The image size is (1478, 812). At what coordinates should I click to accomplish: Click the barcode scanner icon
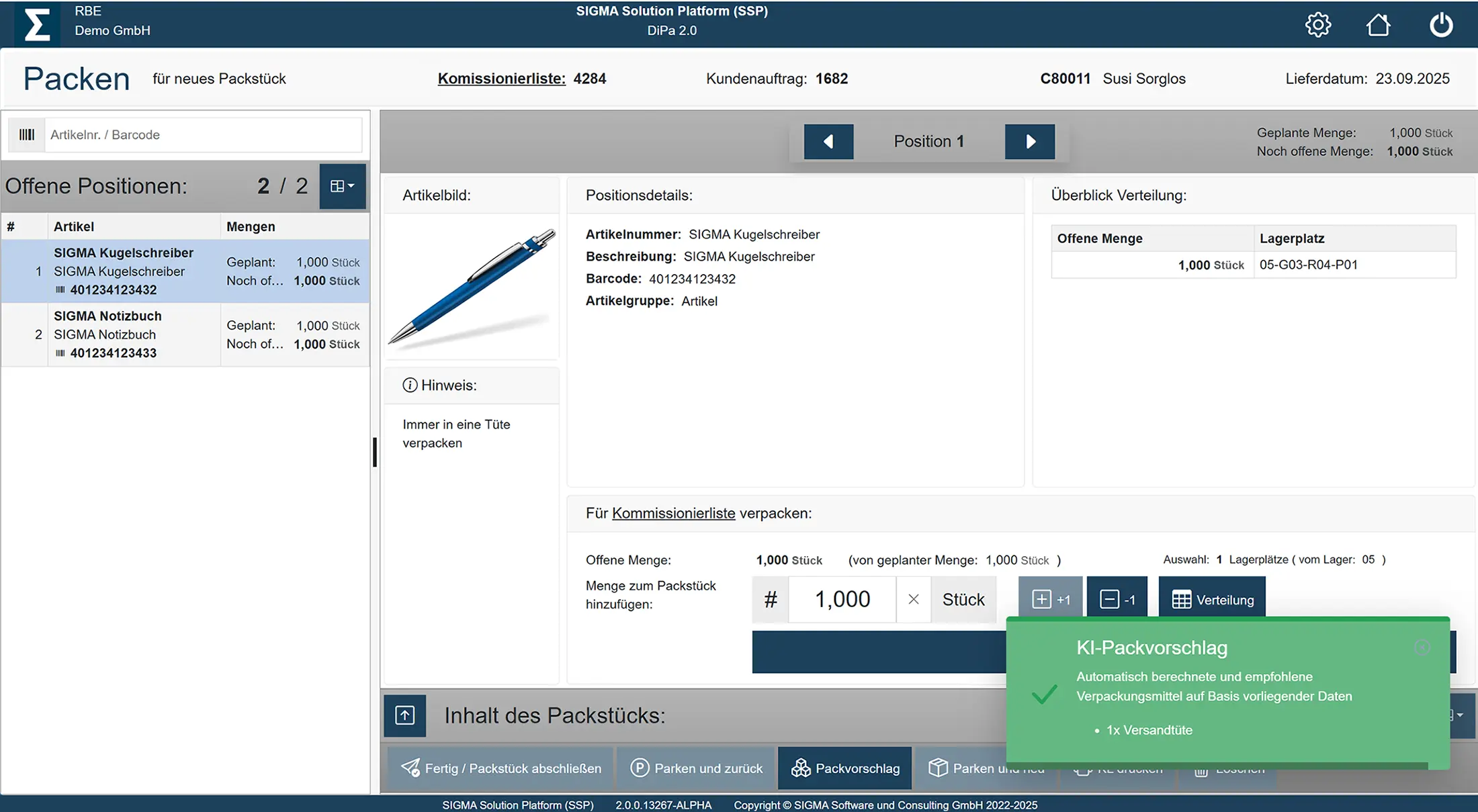(x=27, y=135)
